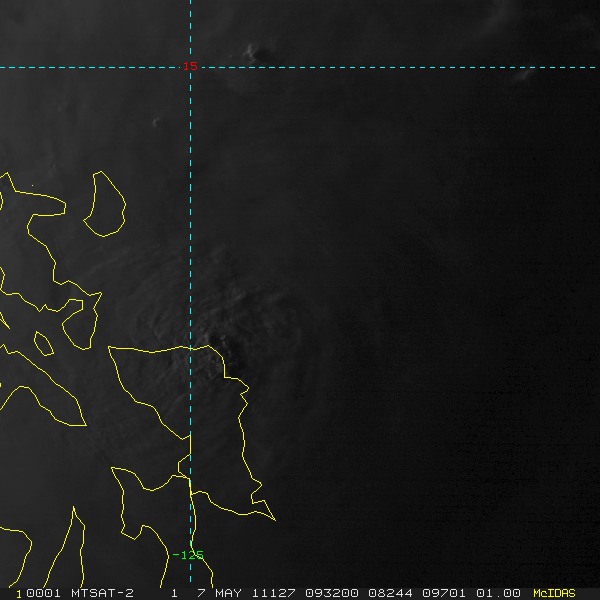600x600 pixels.
Task: Click inside the kidney-shaped island outline
Action: [x=105, y=204]
